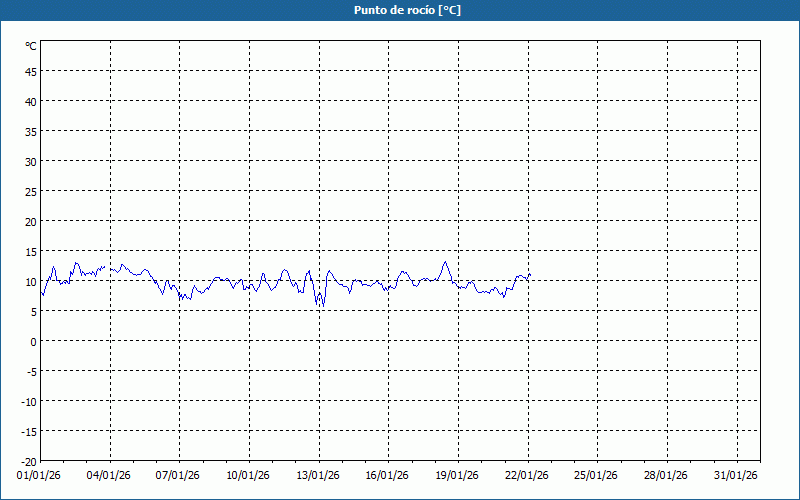Image resolution: width=800 pixels, height=500 pixels.
Task: Select the 30 y-axis label
Action: [x=30, y=161]
